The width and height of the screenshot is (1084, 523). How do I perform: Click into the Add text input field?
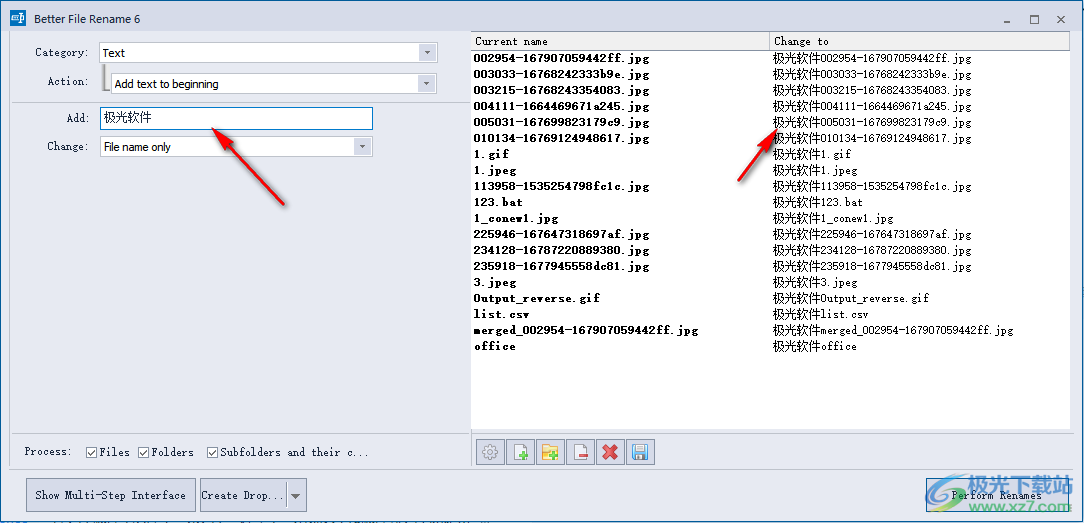coord(236,118)
